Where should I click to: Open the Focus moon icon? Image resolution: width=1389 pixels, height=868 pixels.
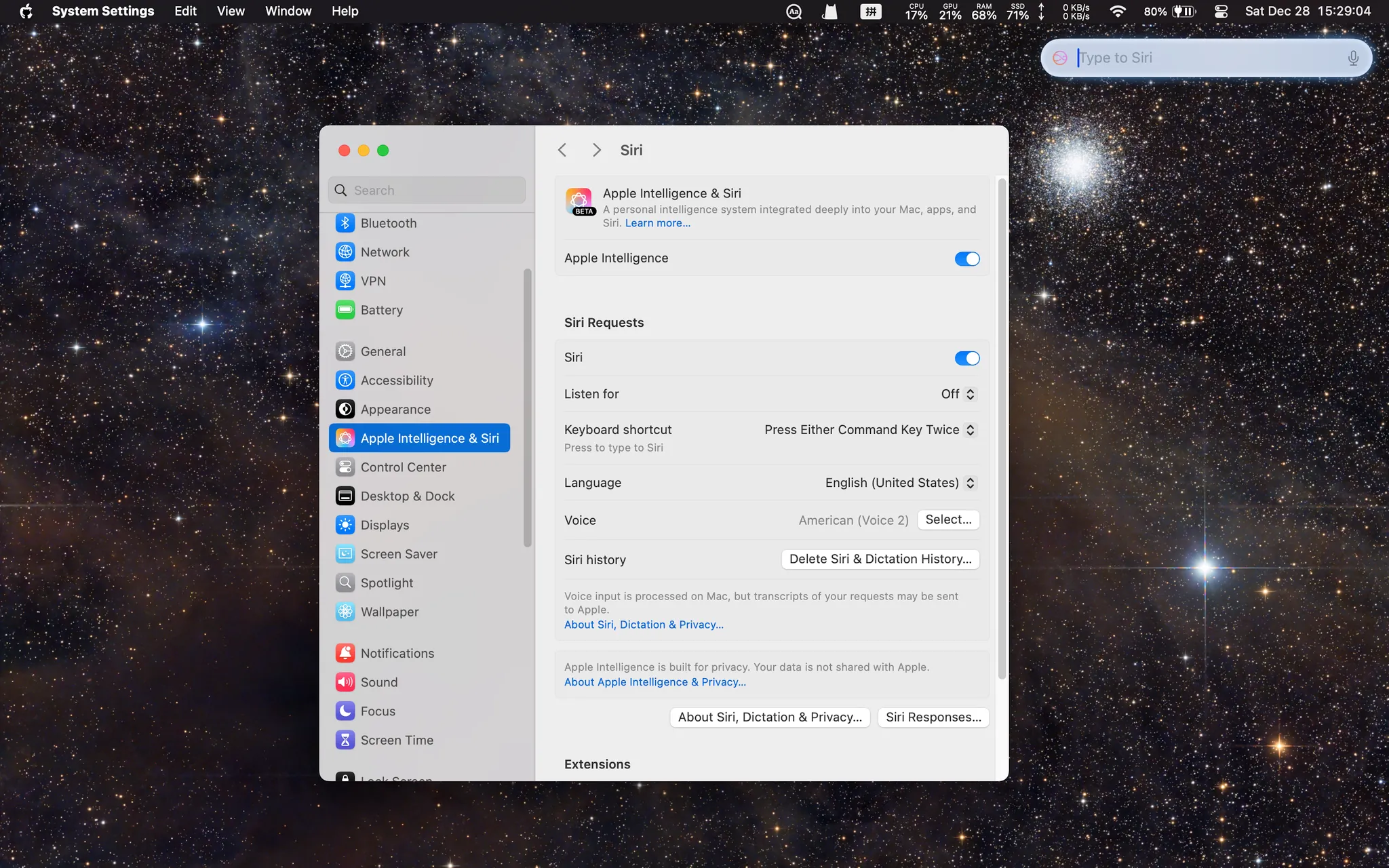[345, 711]
